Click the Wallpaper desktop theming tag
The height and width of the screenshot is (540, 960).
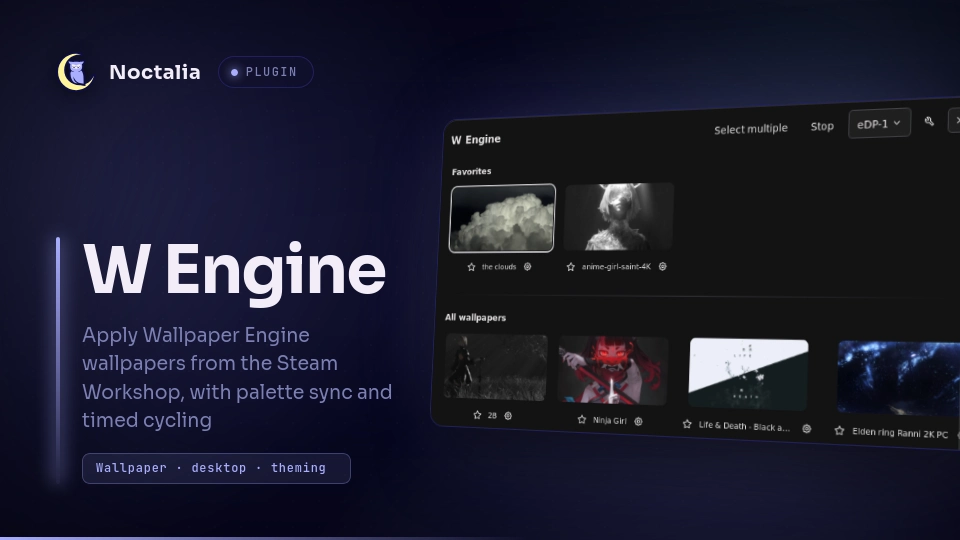pos(216,468)
